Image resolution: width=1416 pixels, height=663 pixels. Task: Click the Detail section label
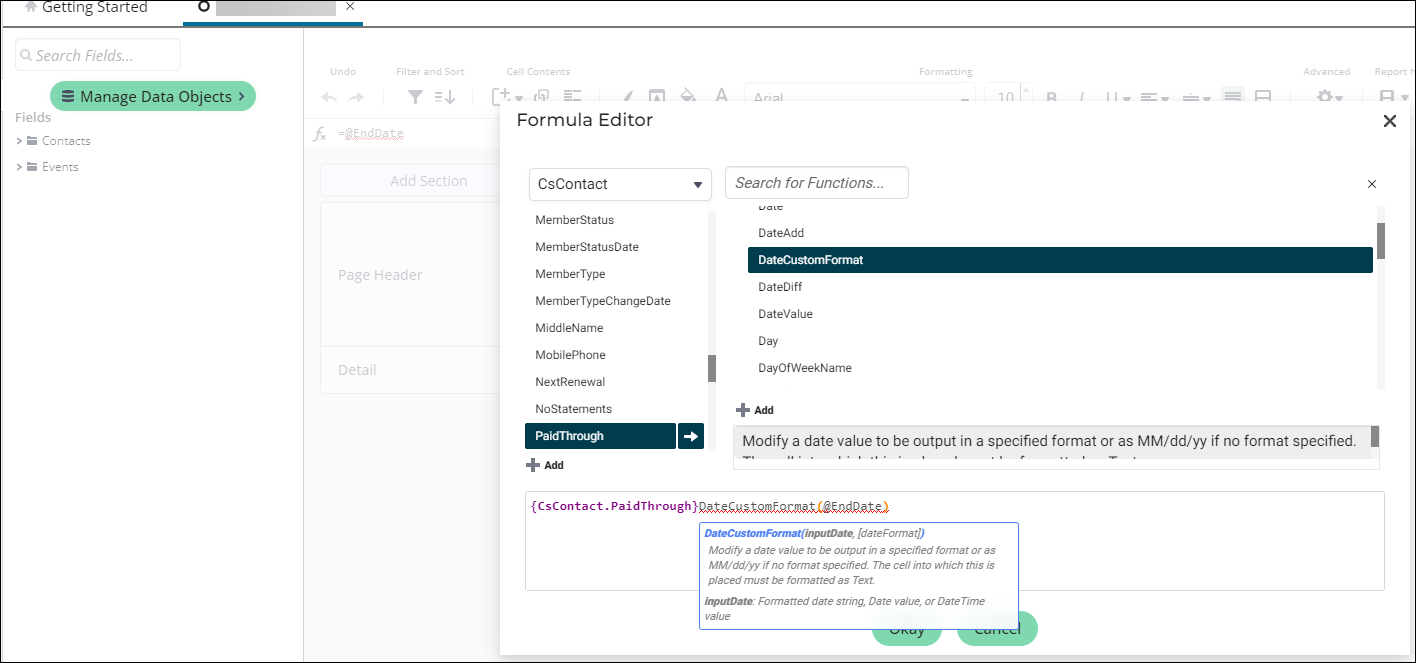pyautogui.click(x=357, y=370)
